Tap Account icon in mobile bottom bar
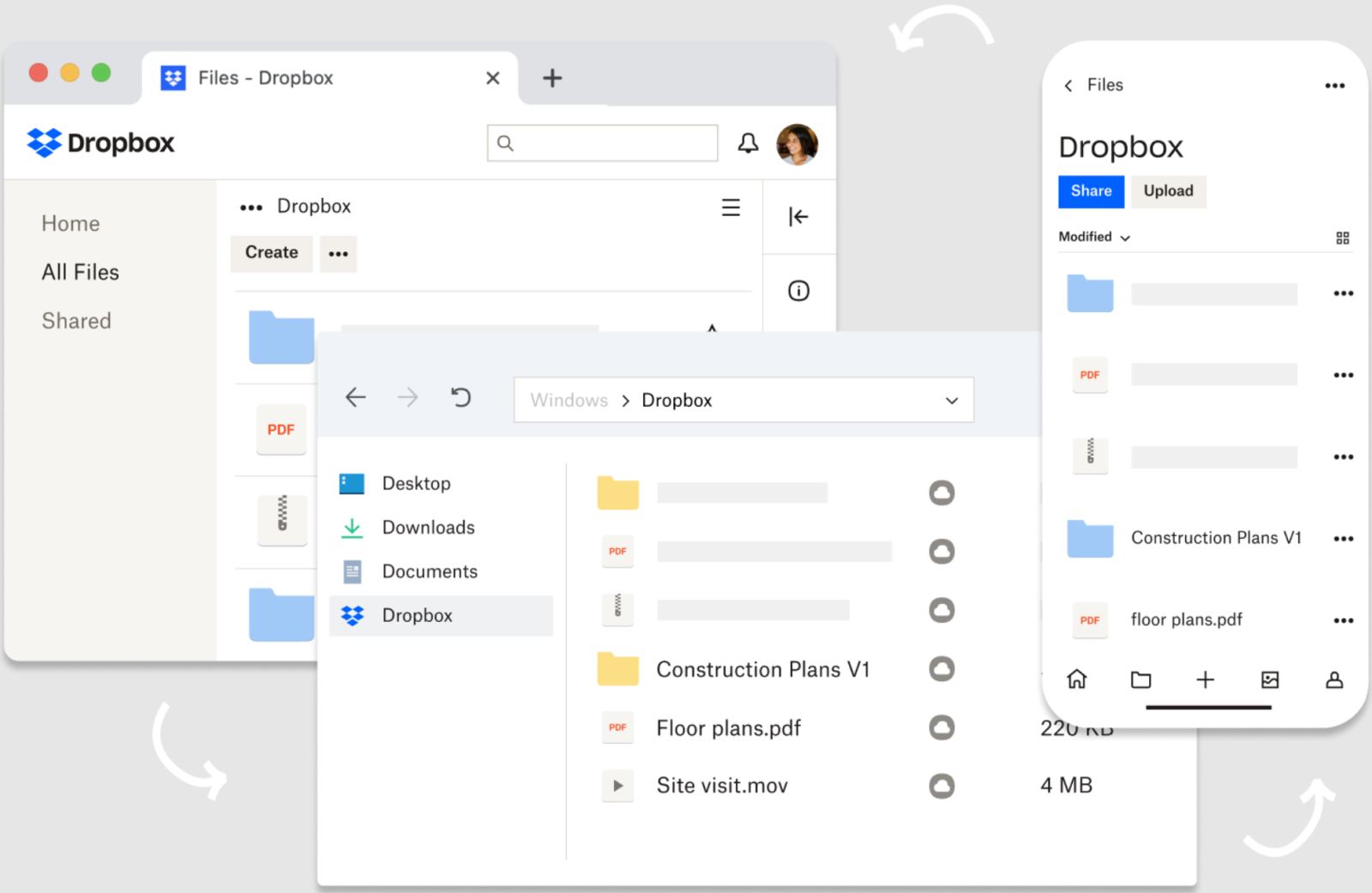Image resolution: width=1372 pixels, height=893 pixels. 1334,680
